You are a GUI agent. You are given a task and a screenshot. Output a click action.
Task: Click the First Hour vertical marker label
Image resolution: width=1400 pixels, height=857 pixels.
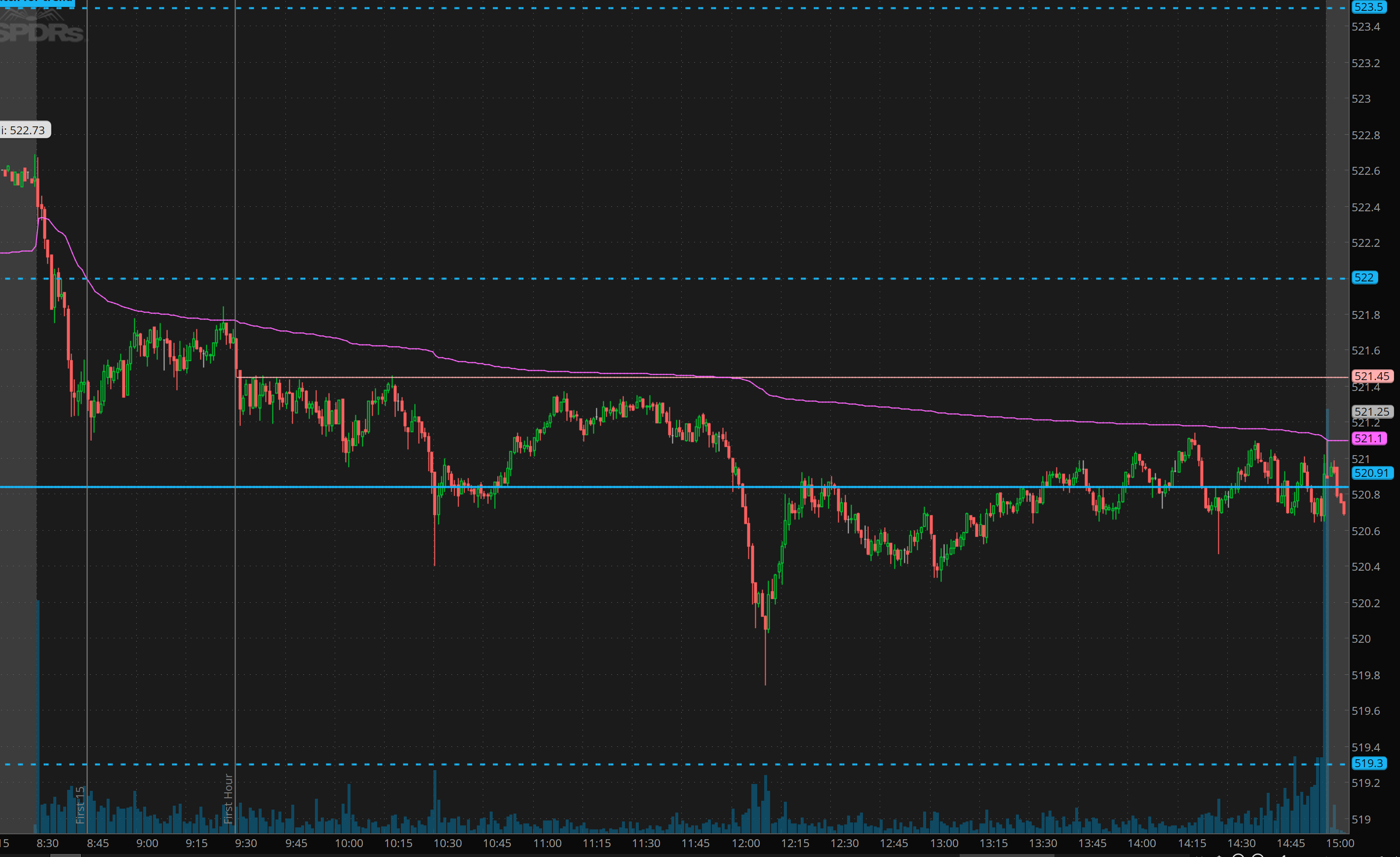pos(229,798)
